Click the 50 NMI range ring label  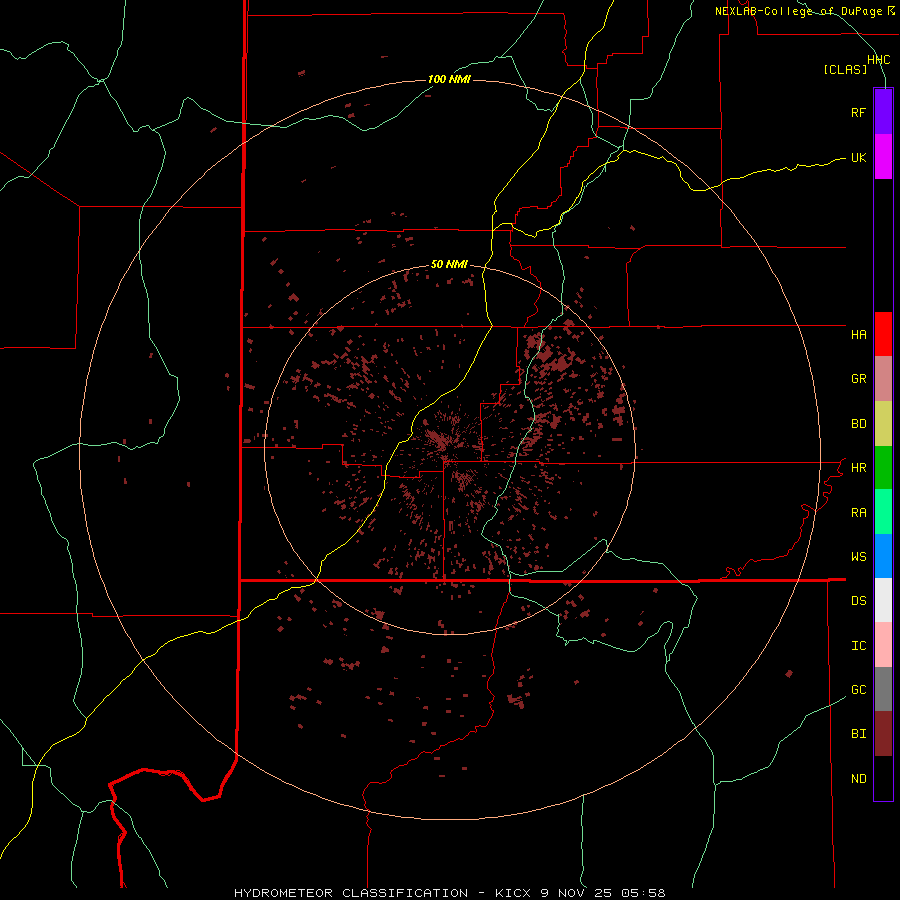pyautogui.click(x=449, y=264)
